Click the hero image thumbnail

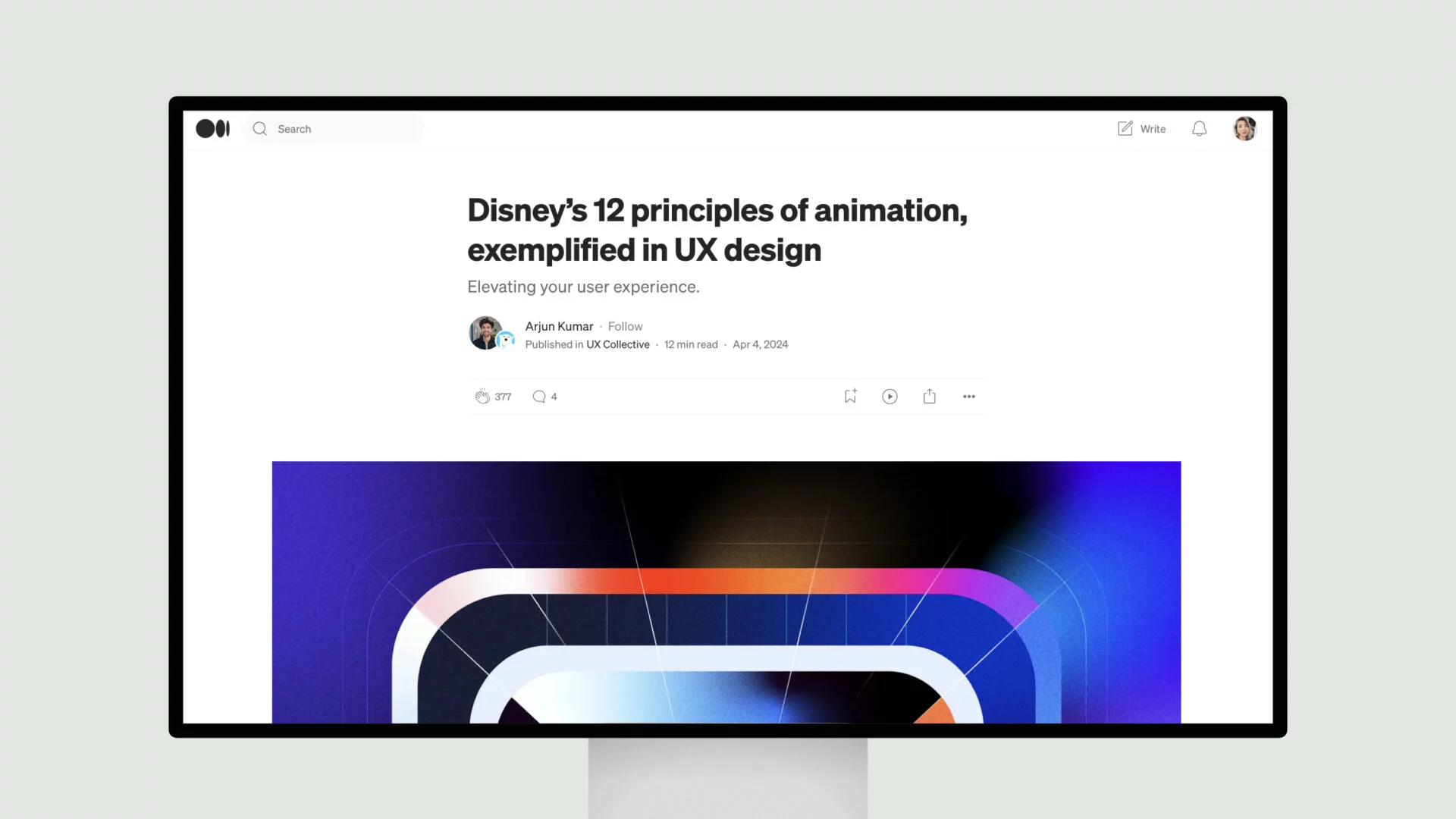point(726,592)
